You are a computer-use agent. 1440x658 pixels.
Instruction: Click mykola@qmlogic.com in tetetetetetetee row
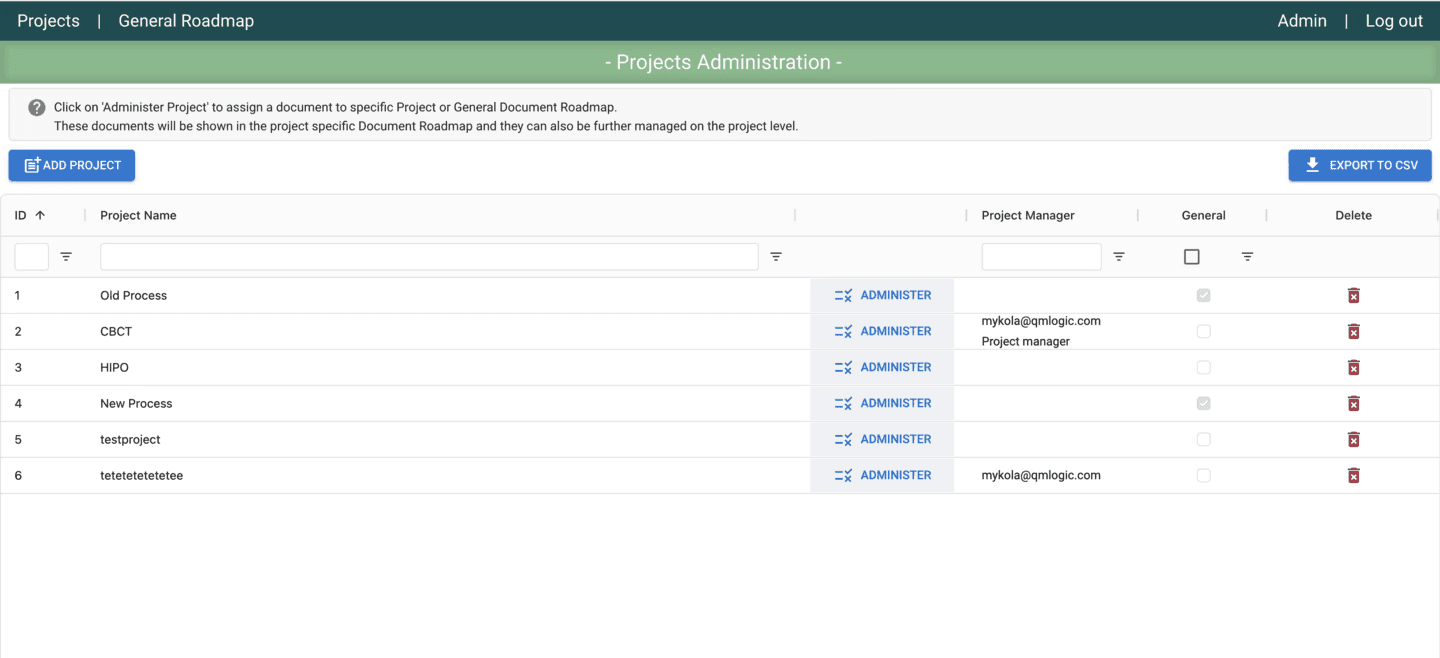(1041, 475)
